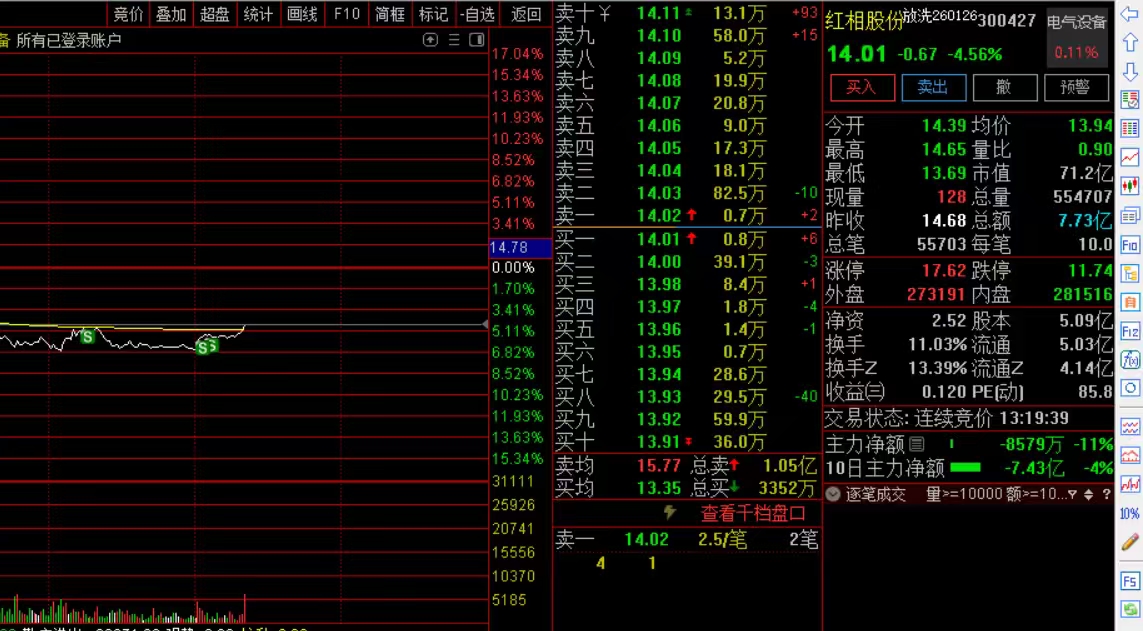Select the 买一 row price 14.01
This screenshot has height=631, width=1143.
pyautogui.click(x=659, y=239)
